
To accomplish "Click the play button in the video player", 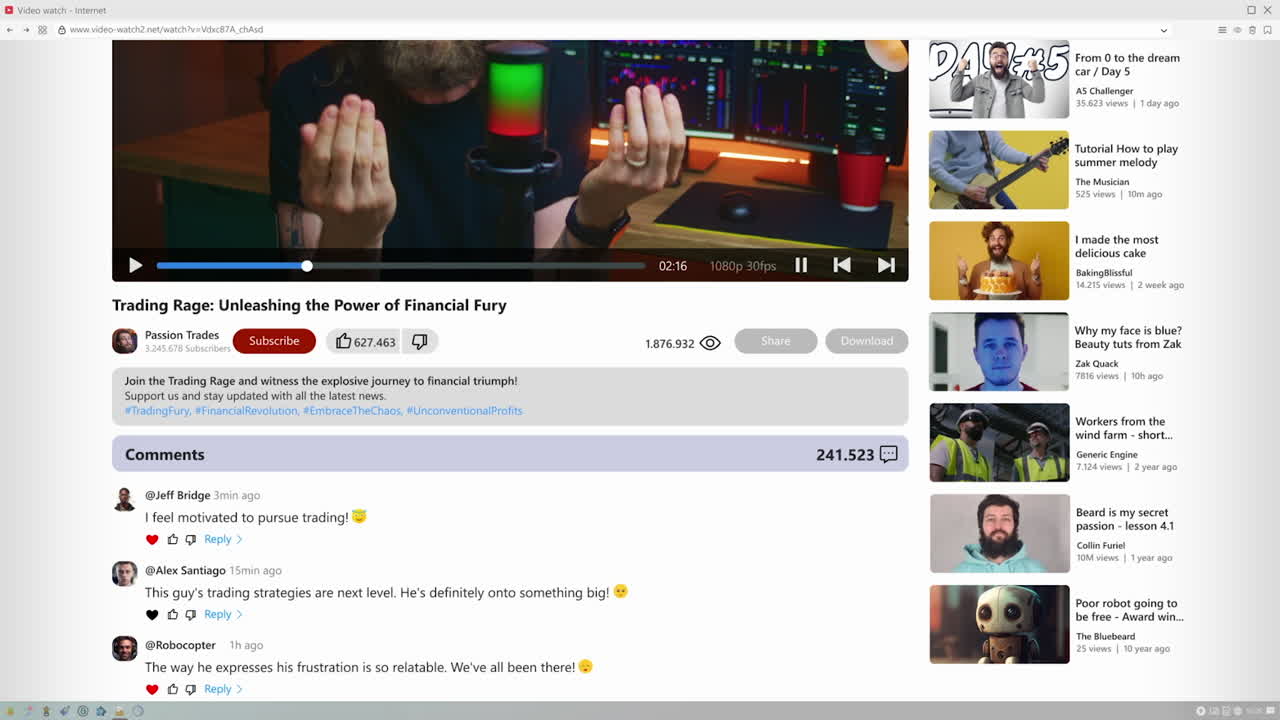I will click(x=136, y=265).
